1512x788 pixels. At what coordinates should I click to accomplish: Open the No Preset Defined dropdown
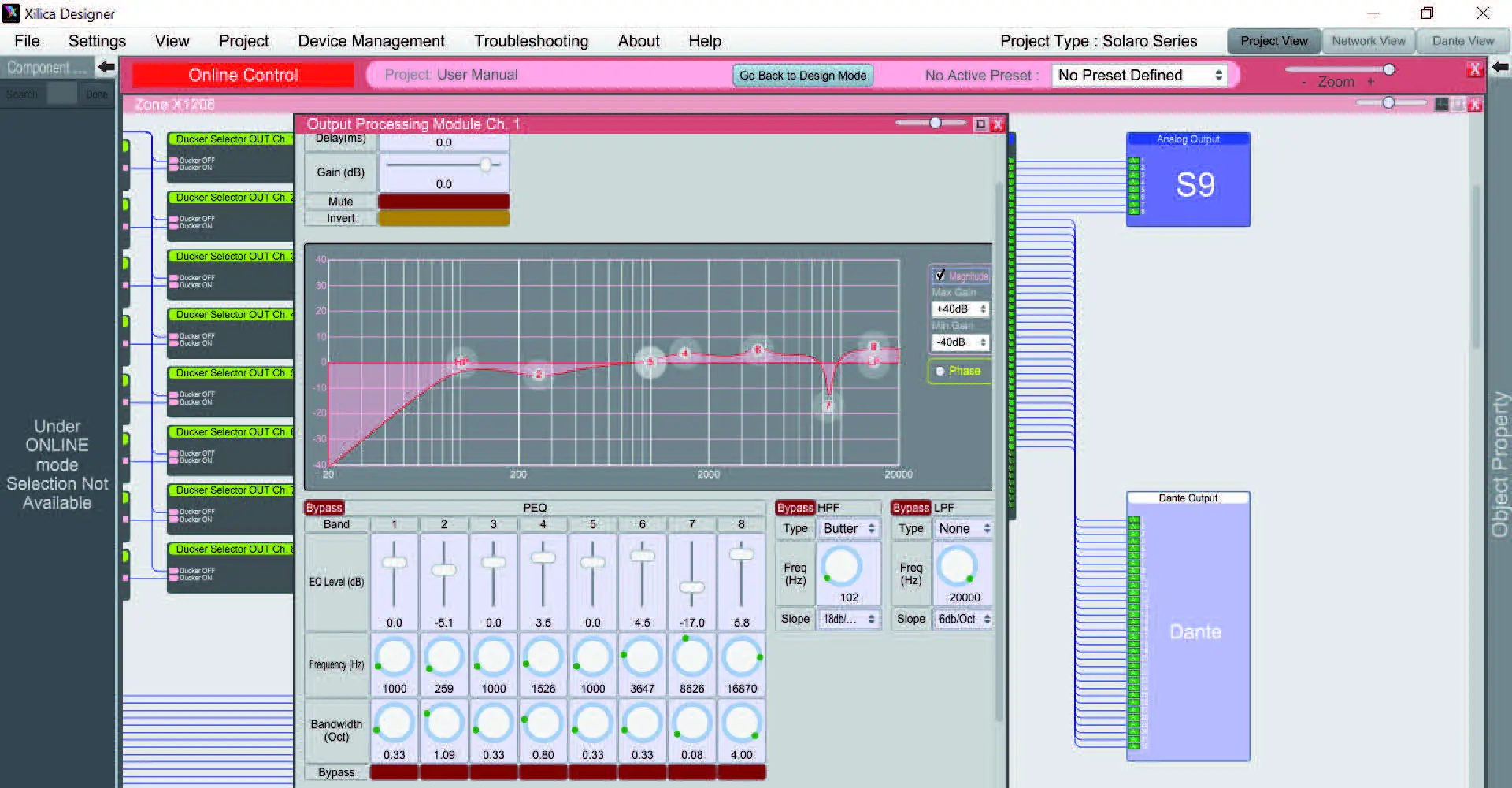pos(1139,76)
